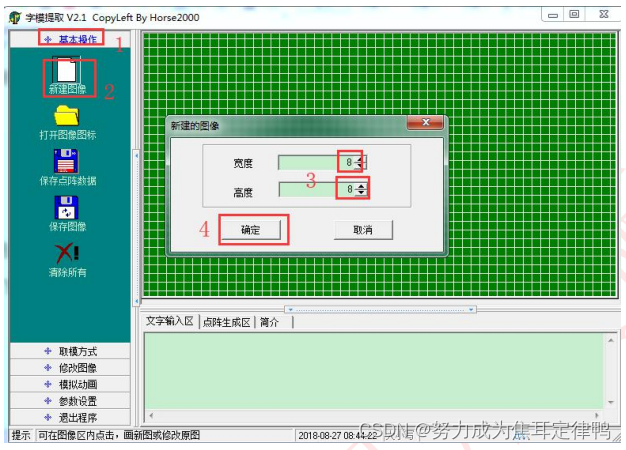This screenshot has height=450, width=626.
Task: Cancel the dialog with 取消
Action: (363, 230)
